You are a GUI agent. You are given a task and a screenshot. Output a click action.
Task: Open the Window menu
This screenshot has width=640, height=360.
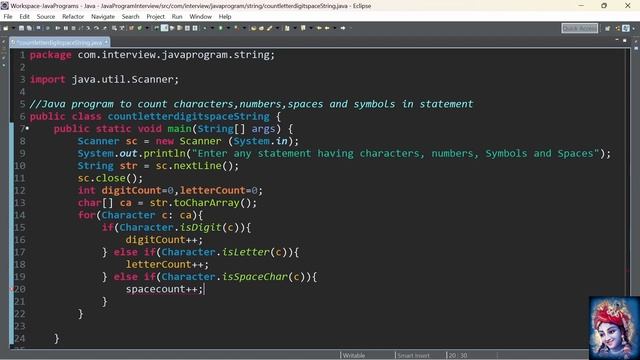[x=200, y=17]
